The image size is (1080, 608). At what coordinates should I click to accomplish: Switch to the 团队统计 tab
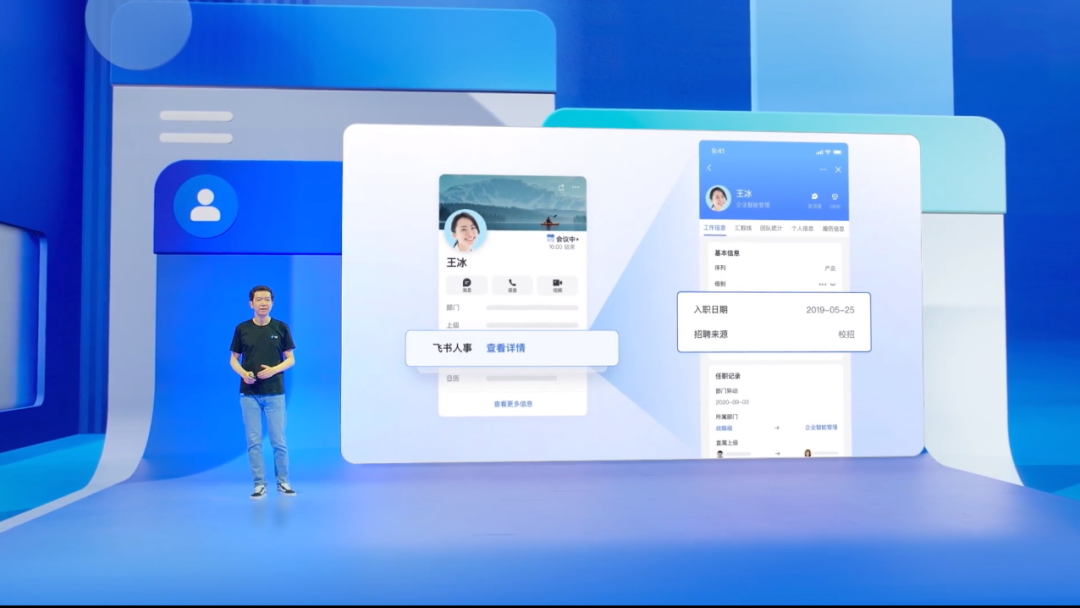click(x=771, y=228)
